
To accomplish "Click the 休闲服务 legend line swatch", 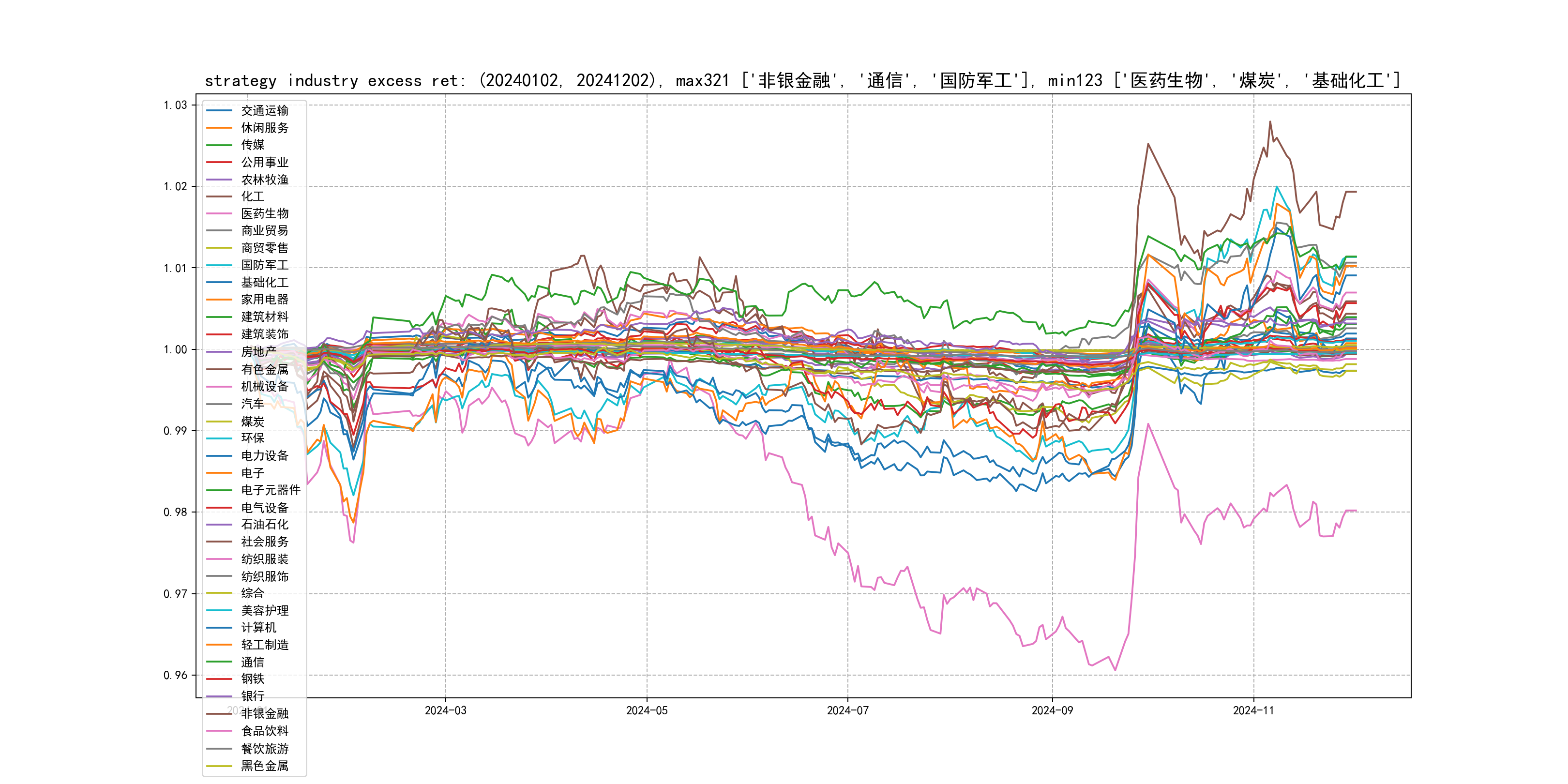I will tap(219, 128).
